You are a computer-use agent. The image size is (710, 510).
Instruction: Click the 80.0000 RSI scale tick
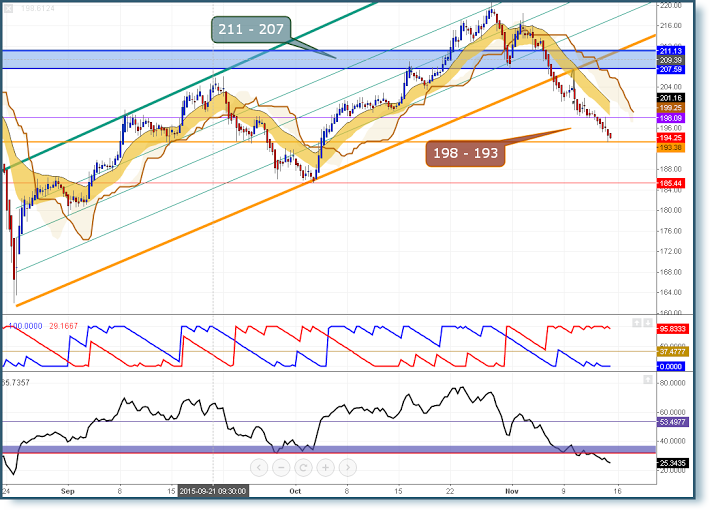tap(673, 383)
